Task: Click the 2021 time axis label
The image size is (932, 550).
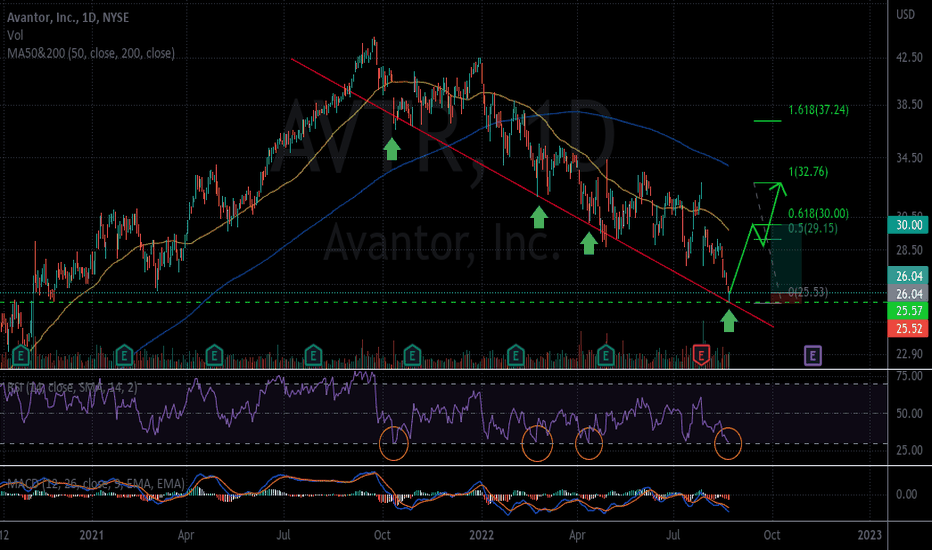Action: [x=92, y=535]
